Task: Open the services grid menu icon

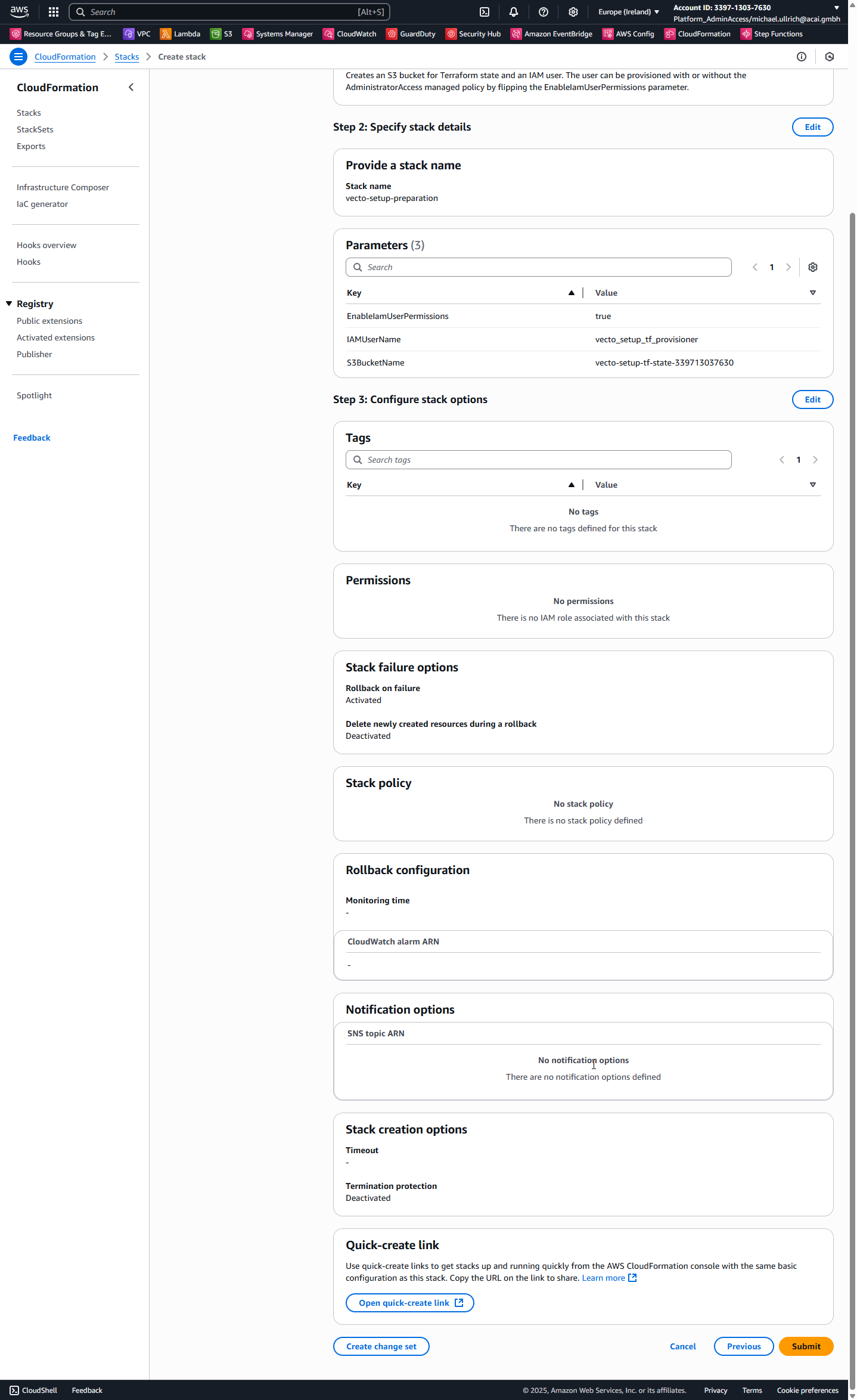Action: click(54, 12)
